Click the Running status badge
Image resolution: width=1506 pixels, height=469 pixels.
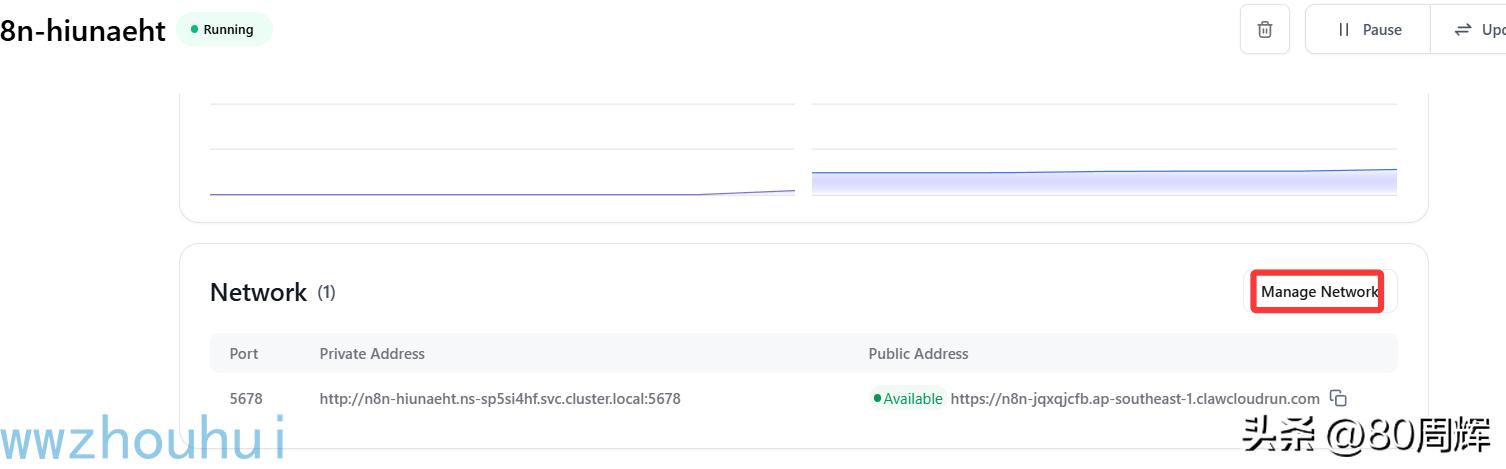(225, 30)
